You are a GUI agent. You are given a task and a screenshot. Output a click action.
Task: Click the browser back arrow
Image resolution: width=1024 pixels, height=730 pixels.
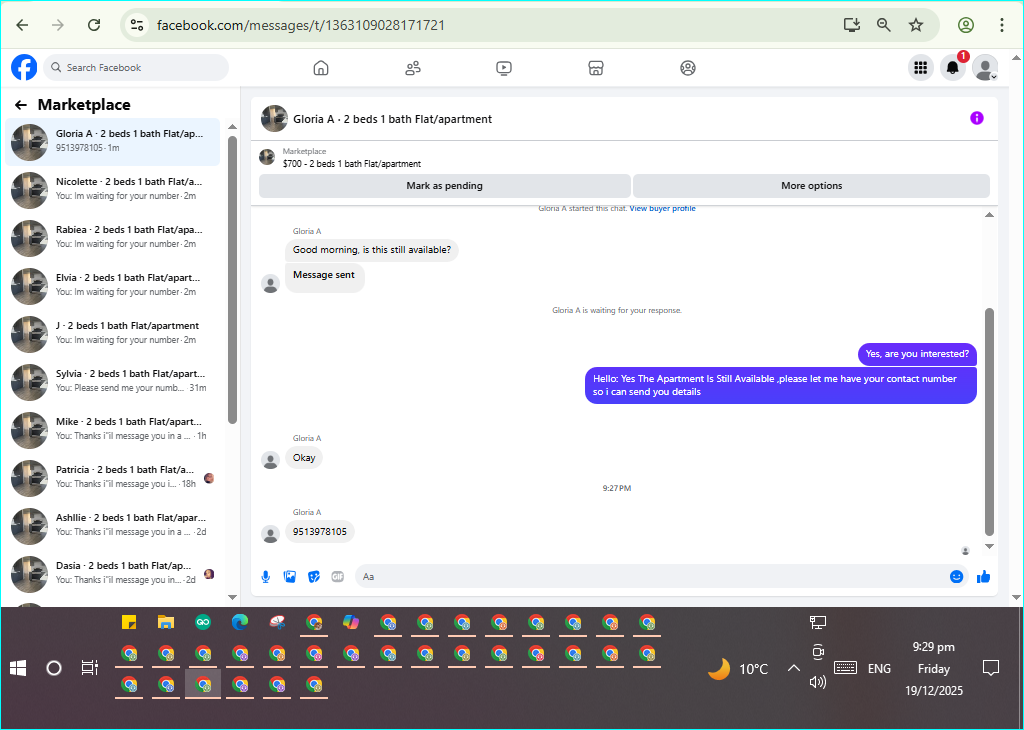click(22, 25)
